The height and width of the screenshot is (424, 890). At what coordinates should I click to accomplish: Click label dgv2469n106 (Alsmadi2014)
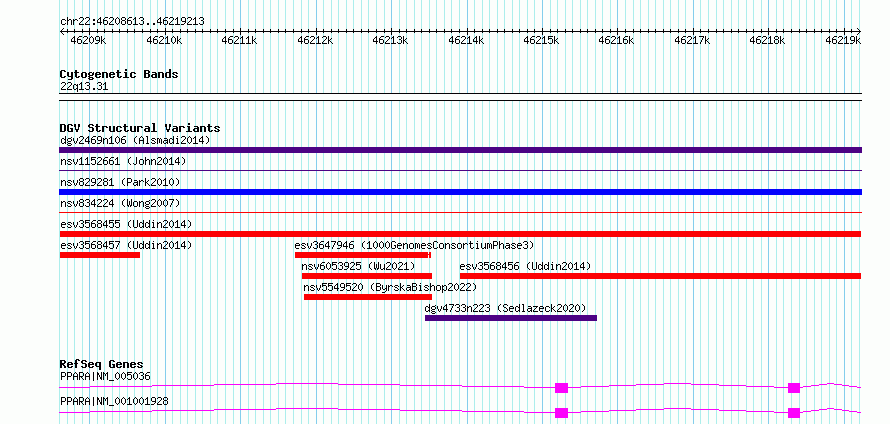pos(135,140)
